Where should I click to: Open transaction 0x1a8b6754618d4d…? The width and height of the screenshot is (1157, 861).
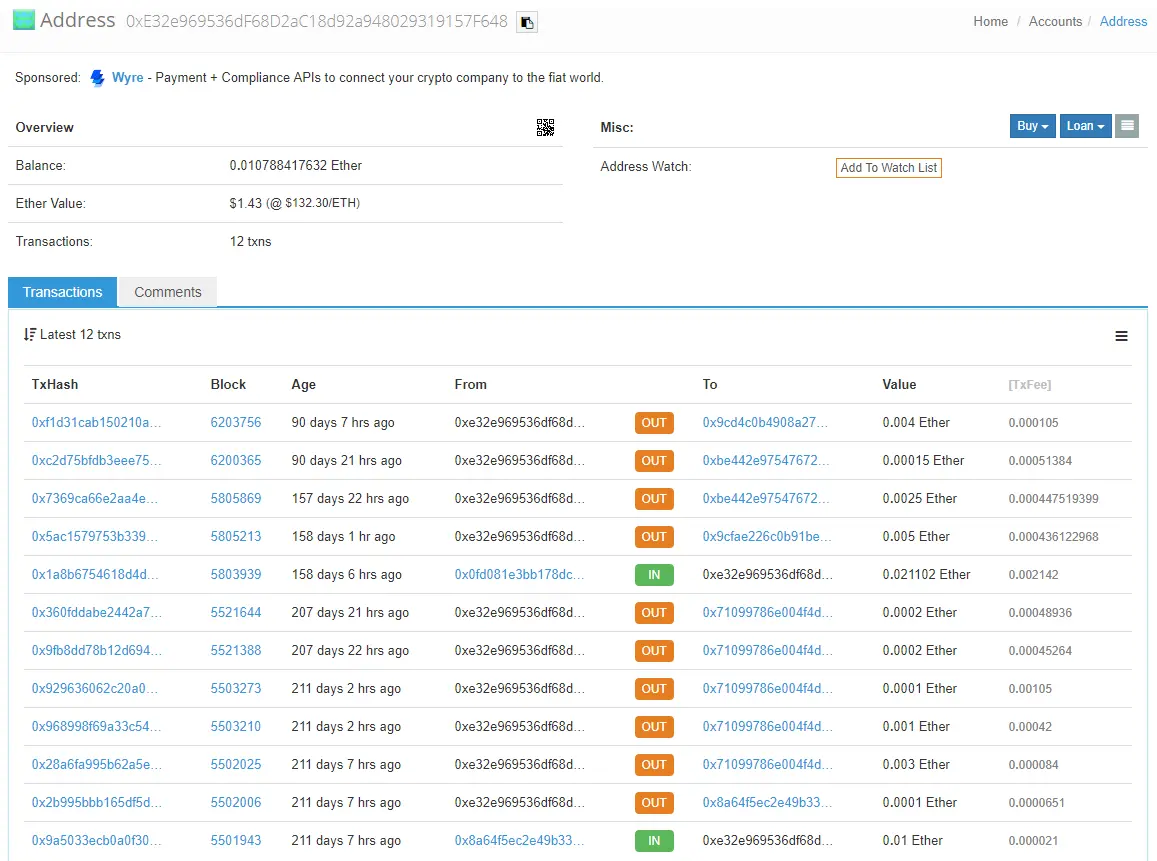pos(94,575)
